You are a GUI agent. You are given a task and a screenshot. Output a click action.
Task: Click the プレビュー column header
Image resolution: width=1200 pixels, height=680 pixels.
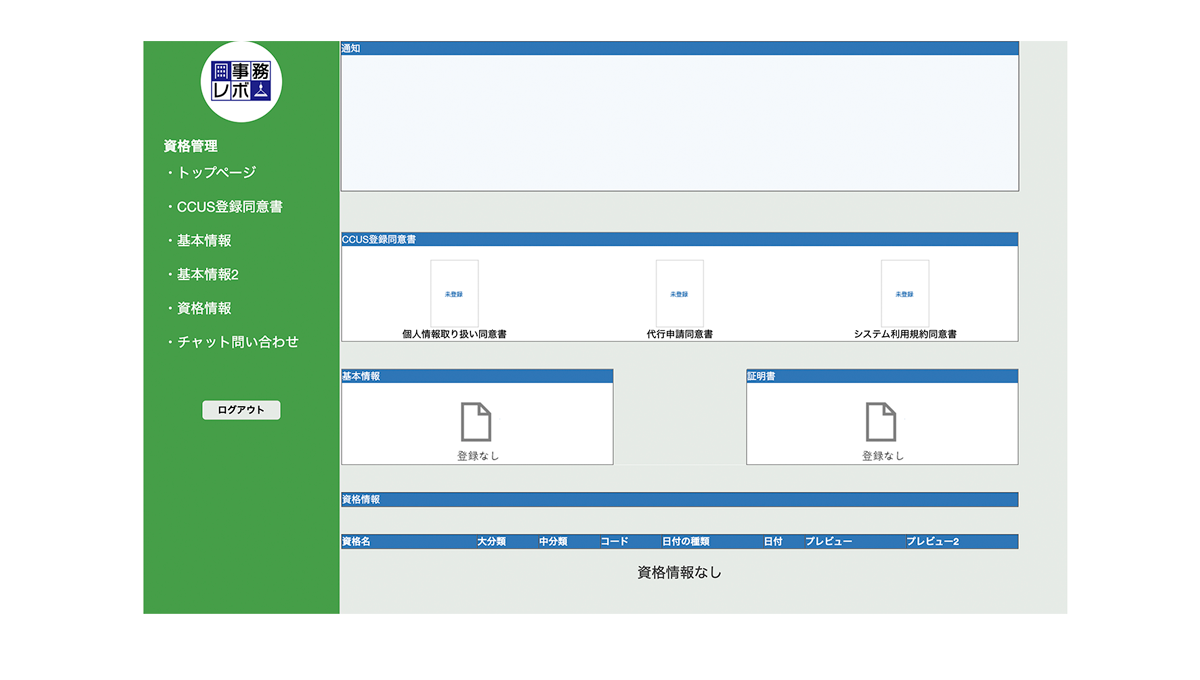coord(829,541)
